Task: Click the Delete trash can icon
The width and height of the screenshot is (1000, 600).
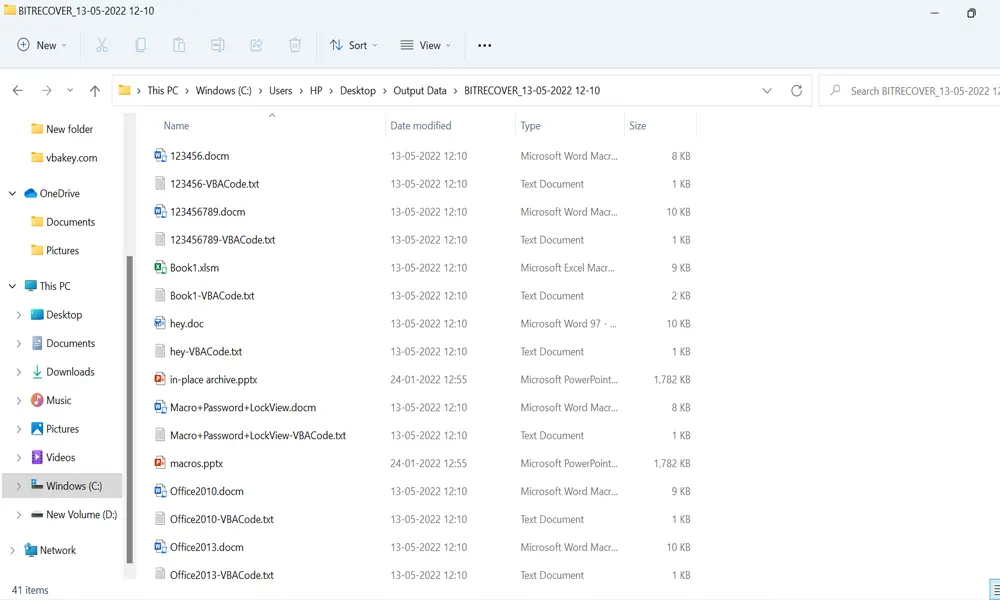Action: 295,45
